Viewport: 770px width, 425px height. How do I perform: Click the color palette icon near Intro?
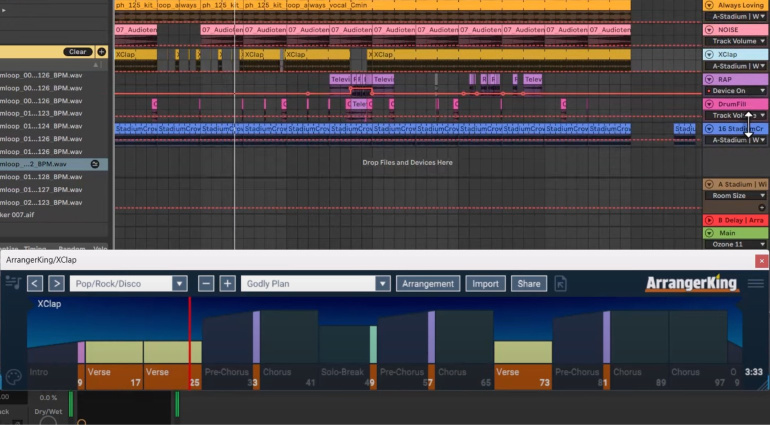click(x=13, y=377)
